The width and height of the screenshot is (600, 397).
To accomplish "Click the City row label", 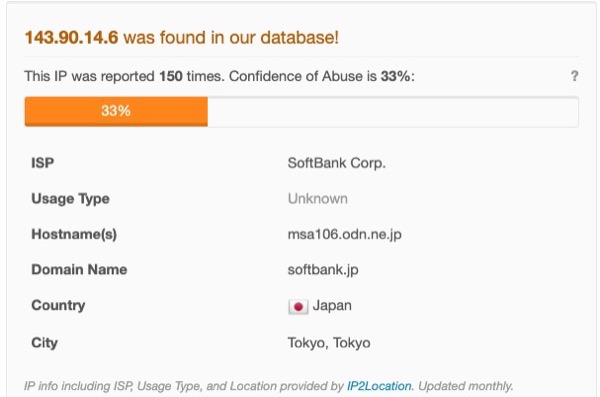I will pyautogui.click(x=44, y=343).
